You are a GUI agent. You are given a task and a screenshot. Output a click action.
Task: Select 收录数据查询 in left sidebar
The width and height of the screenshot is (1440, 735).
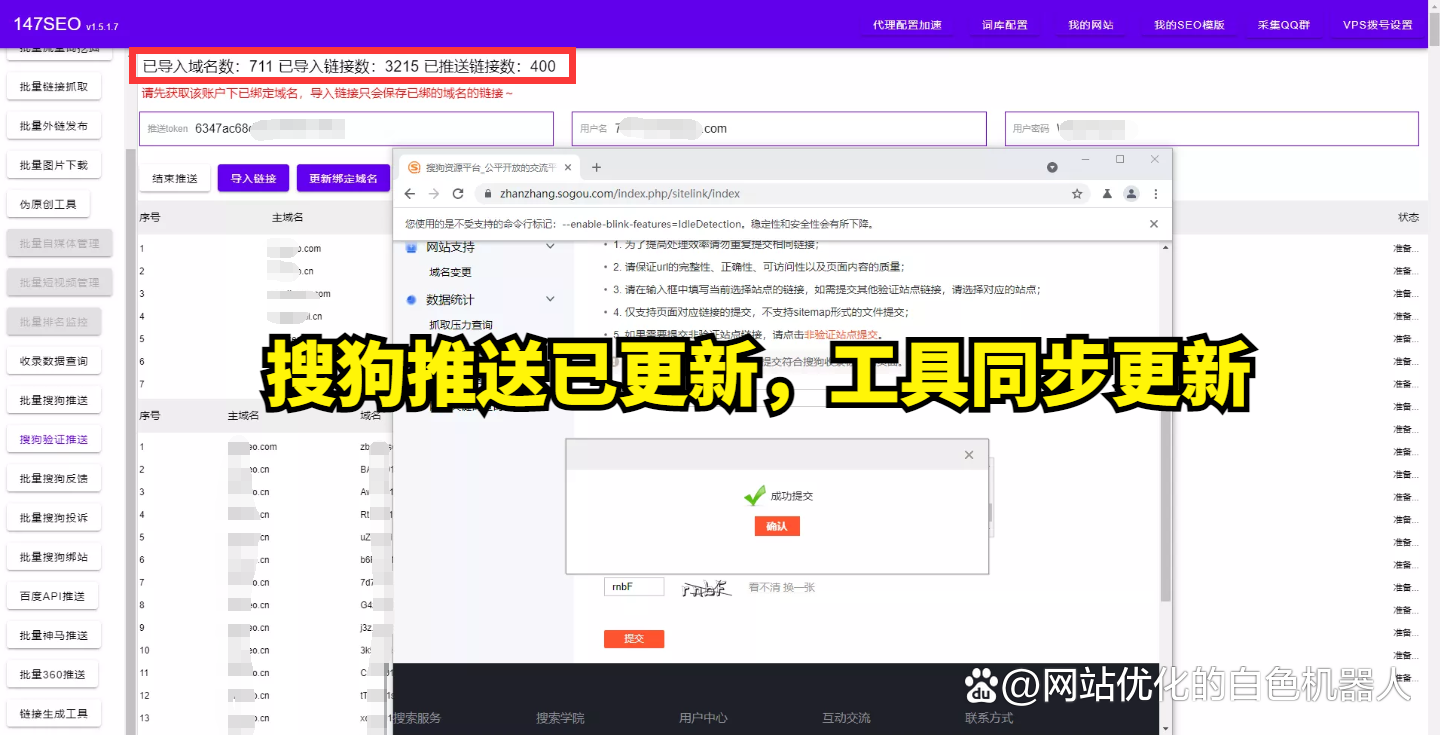pyautogui.click(x=54, y=361)
